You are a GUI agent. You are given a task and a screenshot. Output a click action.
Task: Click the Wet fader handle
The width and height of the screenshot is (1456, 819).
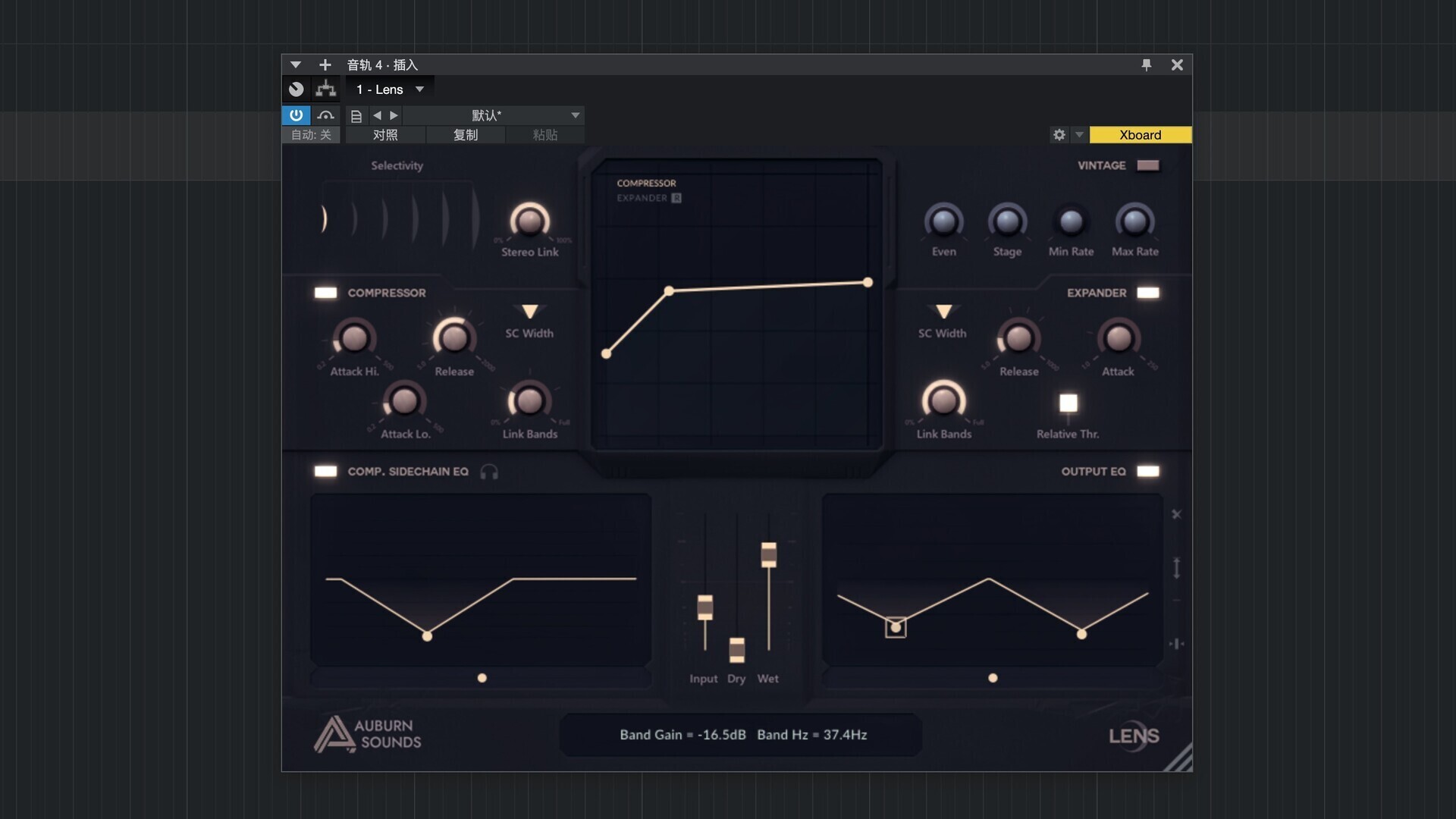click(768, 554)
